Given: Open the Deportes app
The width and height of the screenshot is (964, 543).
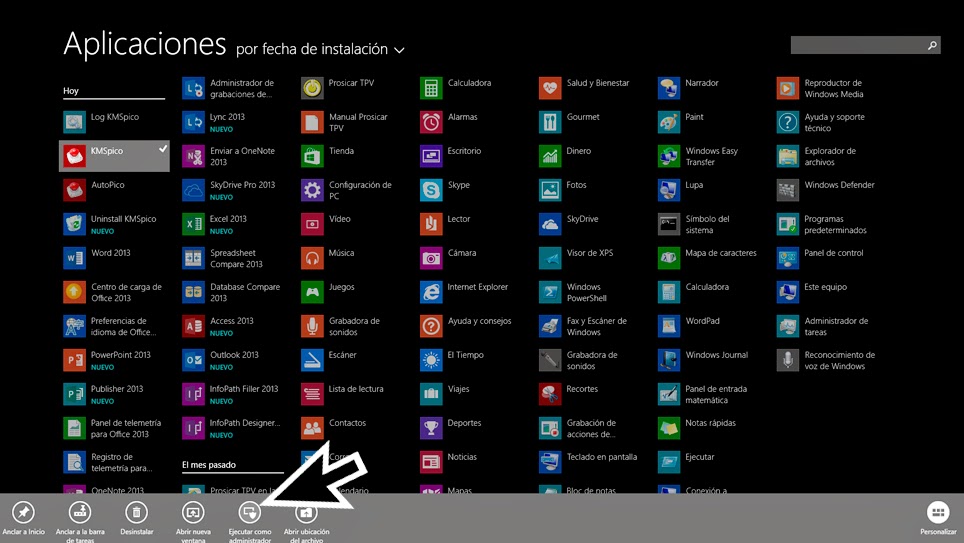Looking at the screenshot, I should click(x=451, y=427).
